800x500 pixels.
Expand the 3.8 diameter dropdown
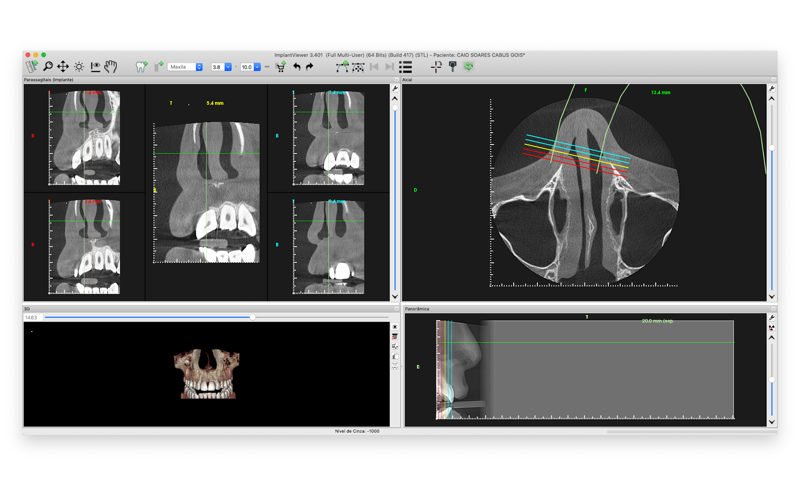click(x=221, y=67)
